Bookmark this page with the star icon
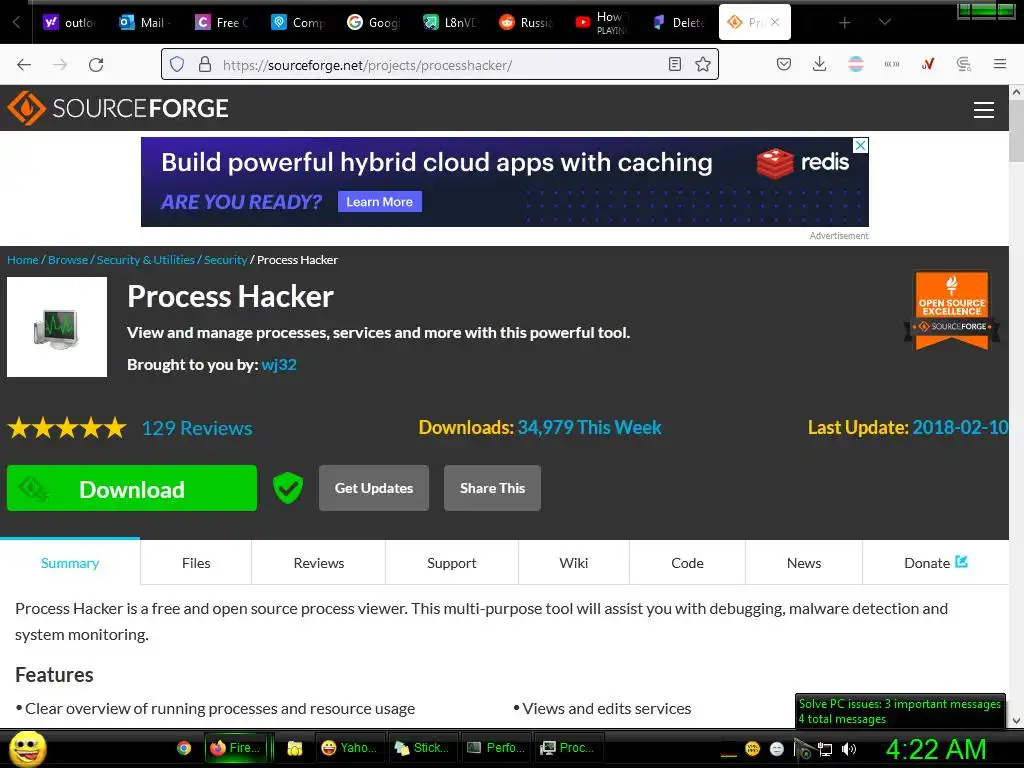The width and height of the screenshot is (1024, 768). pyautogui.click(x=703, y=64)
